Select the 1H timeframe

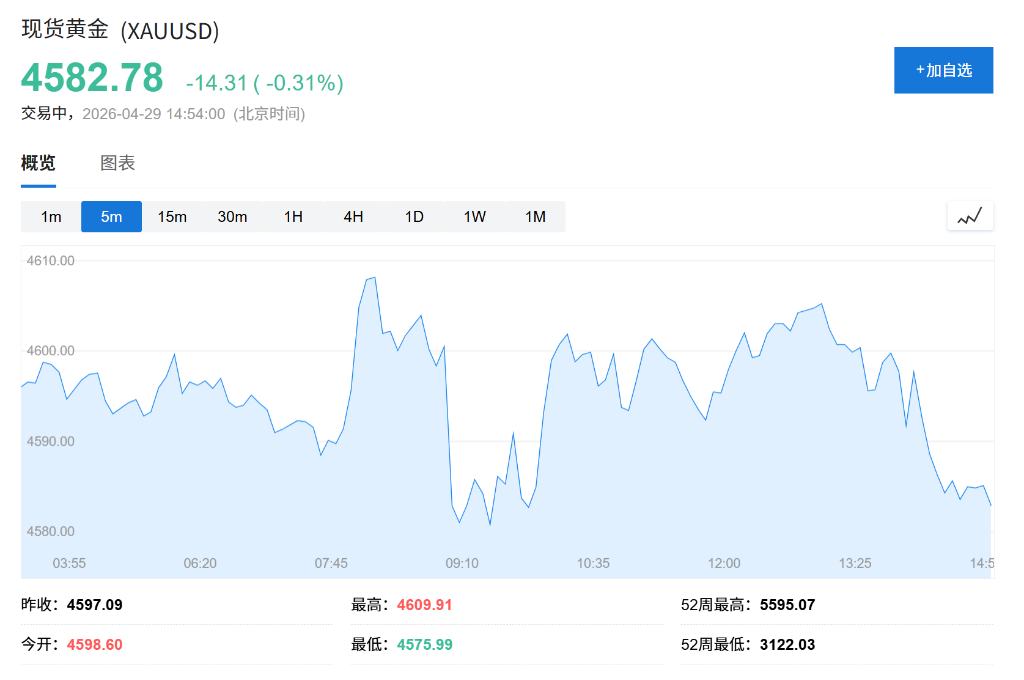pos(292,216)
